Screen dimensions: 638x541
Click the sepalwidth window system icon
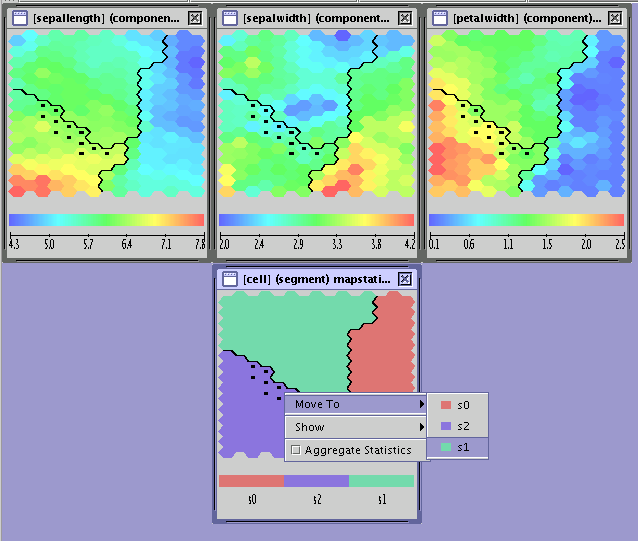click(x=230, y=17)
